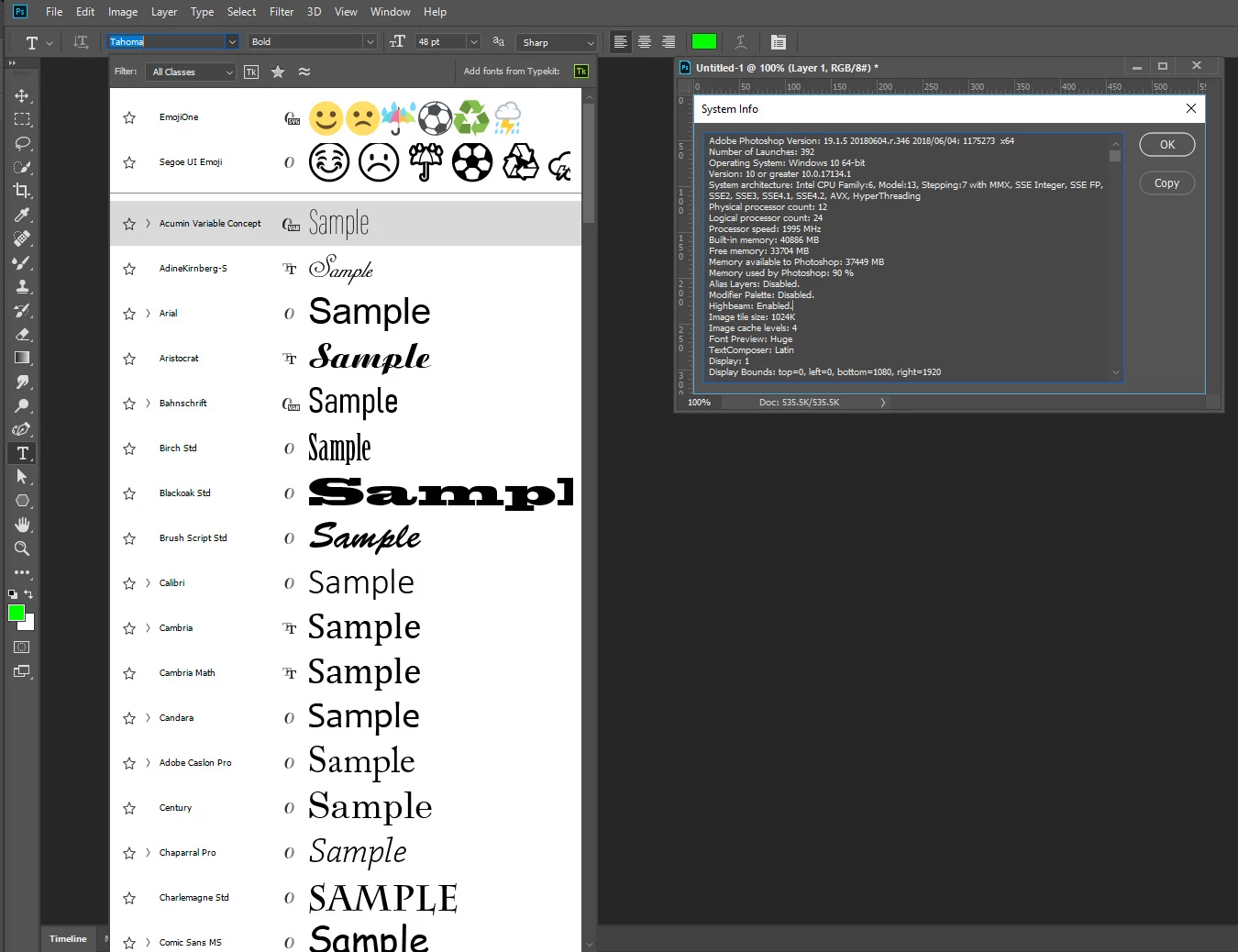
Task: Select the Hand tool
Action: [x=22, y=525]
